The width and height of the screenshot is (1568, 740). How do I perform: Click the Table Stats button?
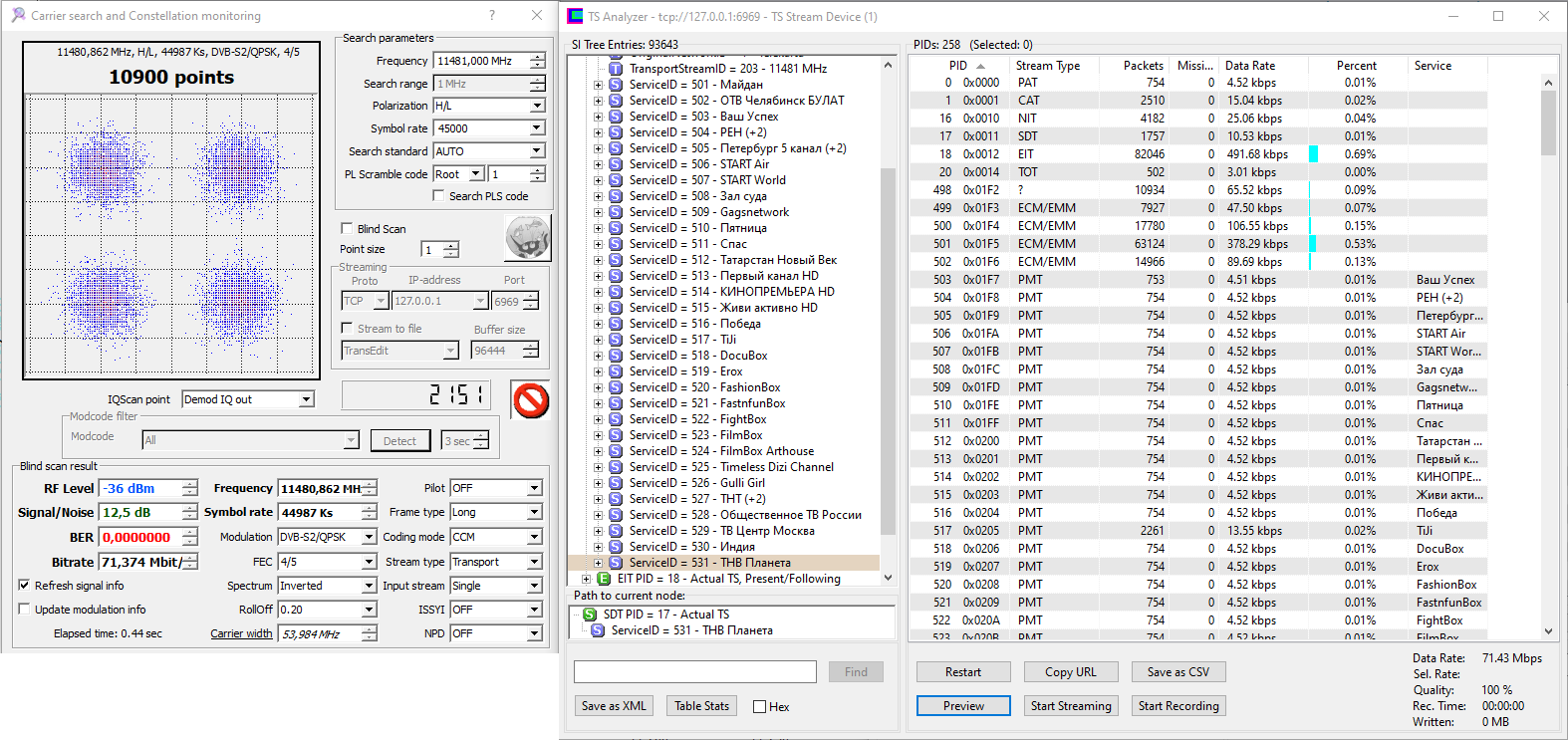pyautogui.click(x=701, y=706)
